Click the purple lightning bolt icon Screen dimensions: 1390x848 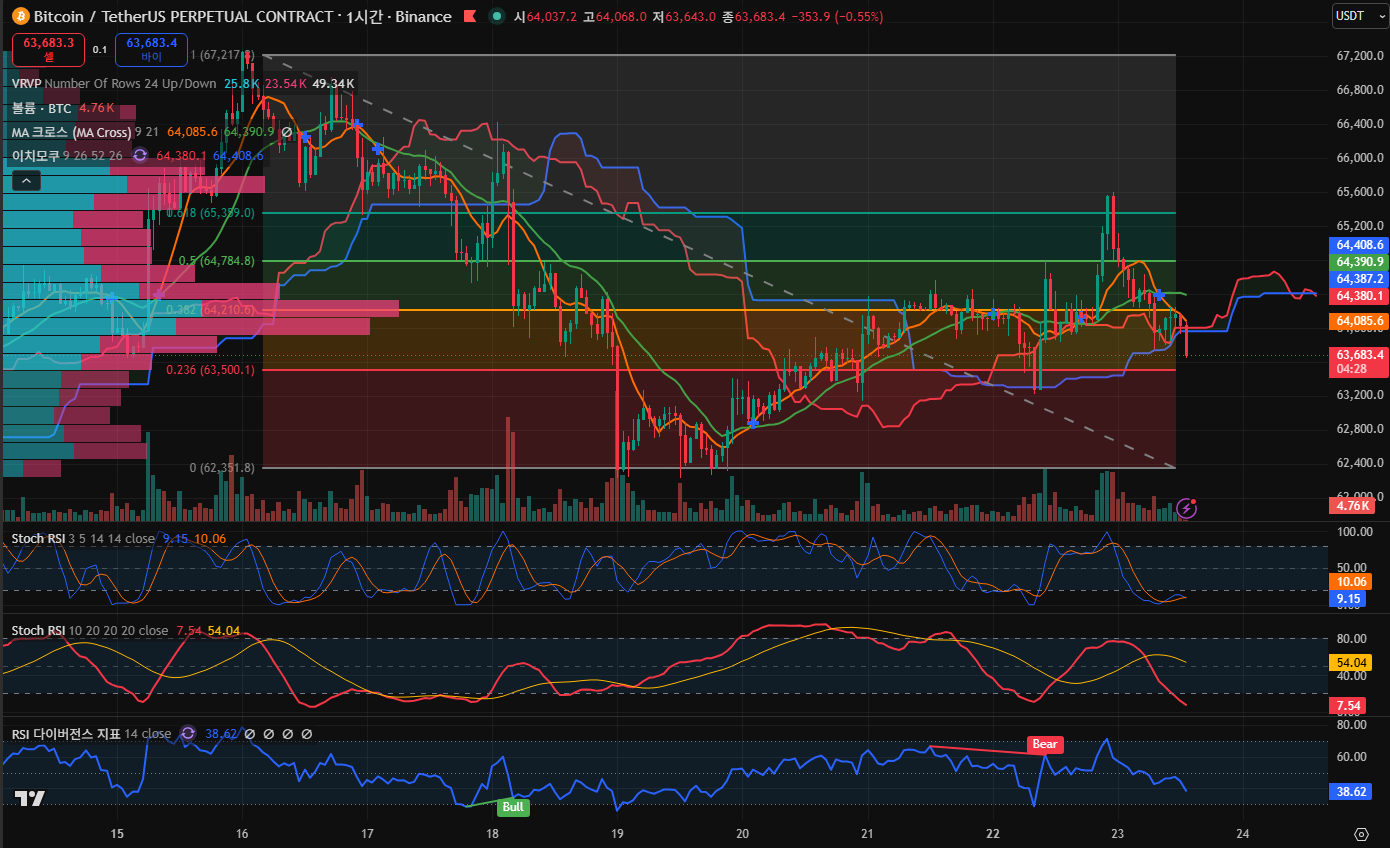tap(1187, 507)
